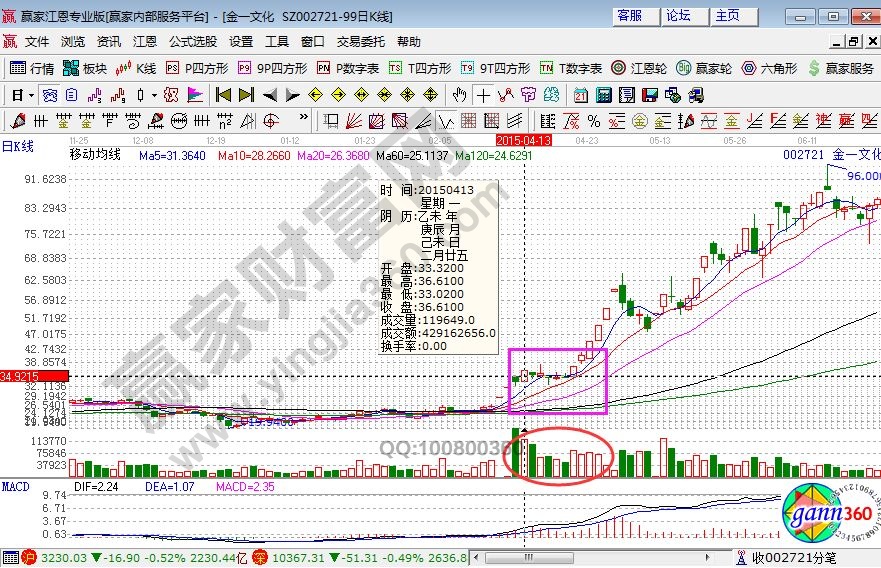881x568 pixels.
Task: Expand the candlestick style dropdown arrow
Action: 153,95
